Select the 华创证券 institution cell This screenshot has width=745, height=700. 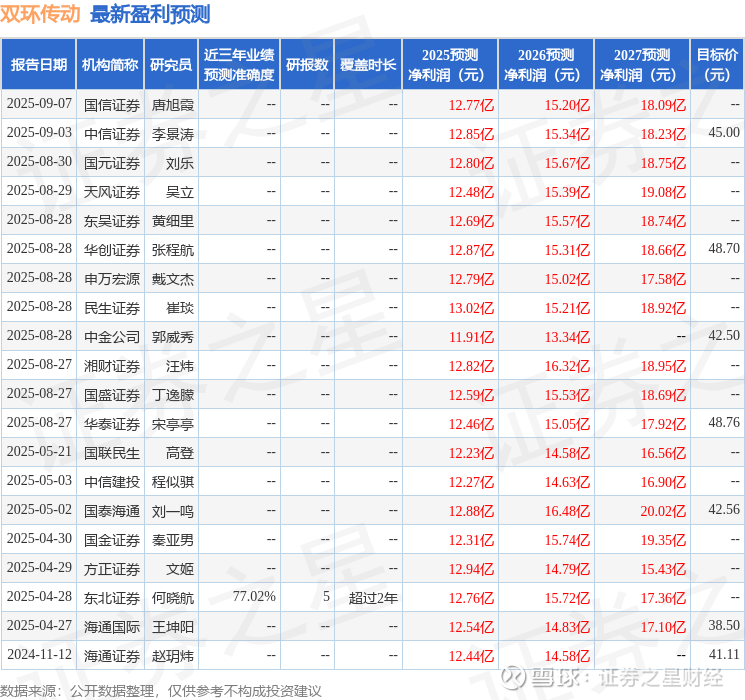(x=112, y=250)
